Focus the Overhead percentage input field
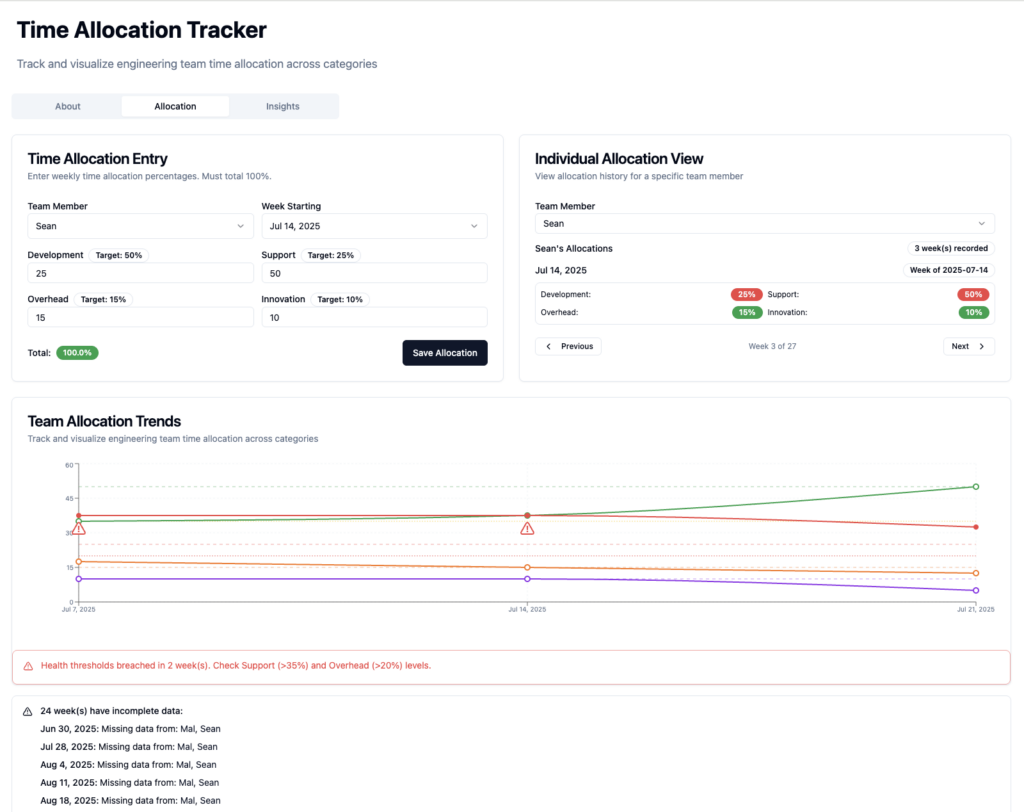Image resolution: width=1024 pixels, height=812 pixels. point(140,317)
